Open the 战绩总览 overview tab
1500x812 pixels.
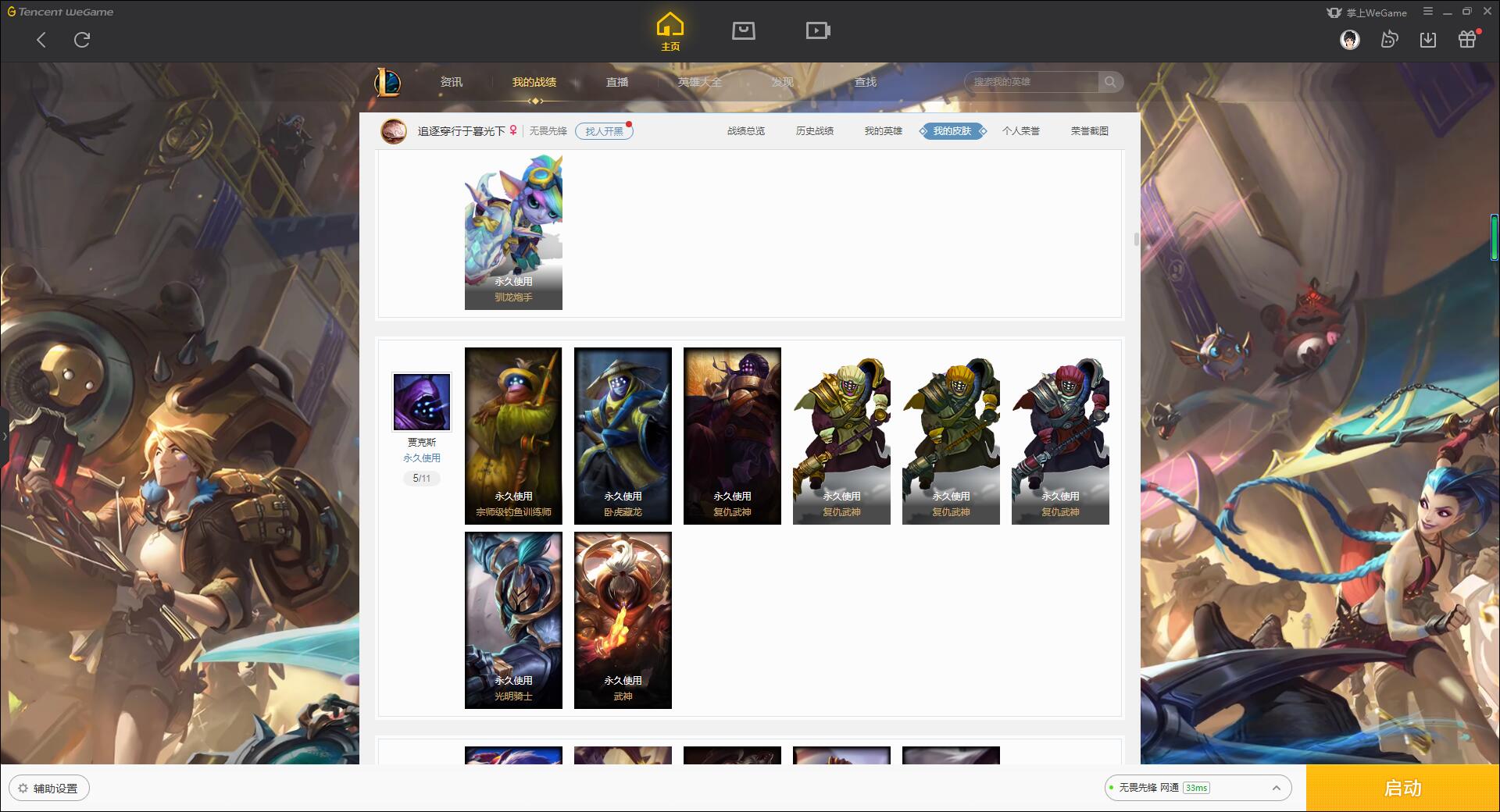point(746,131)
